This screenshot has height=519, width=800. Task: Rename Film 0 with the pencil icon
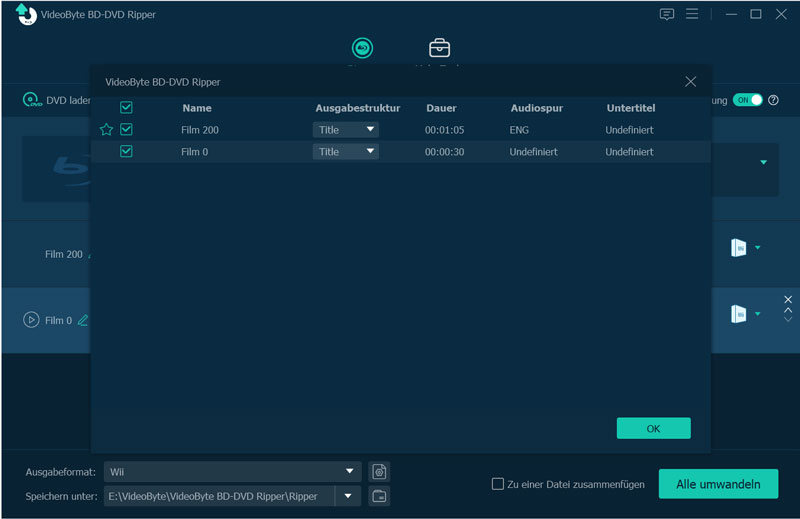[83, 320]
